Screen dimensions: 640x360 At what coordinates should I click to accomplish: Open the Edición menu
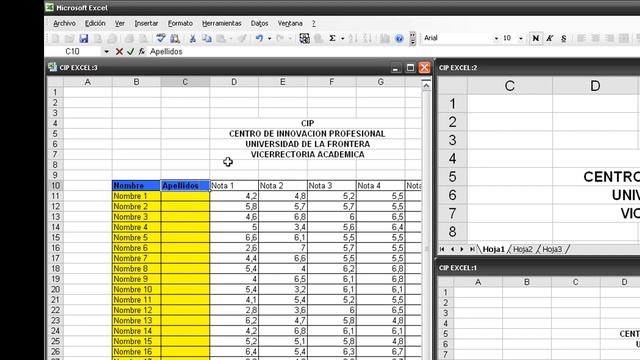(95, 23)
